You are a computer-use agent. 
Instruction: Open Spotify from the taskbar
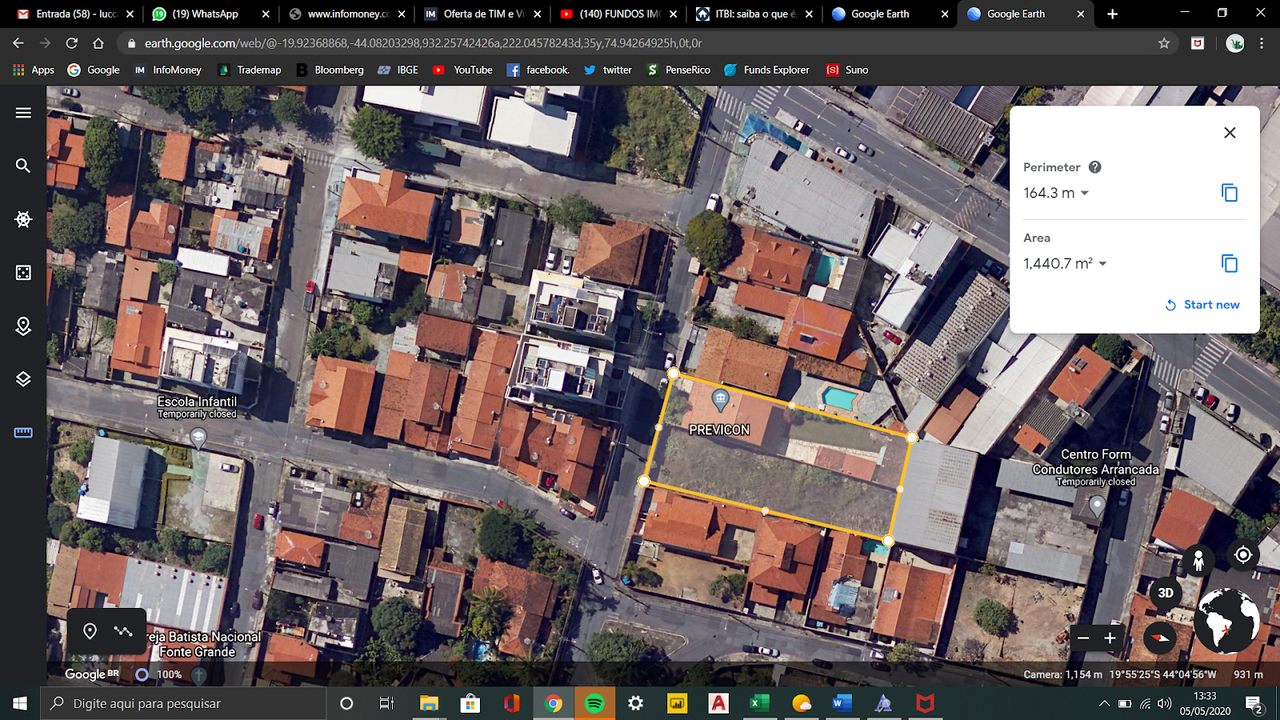click(x=594, y=703)
